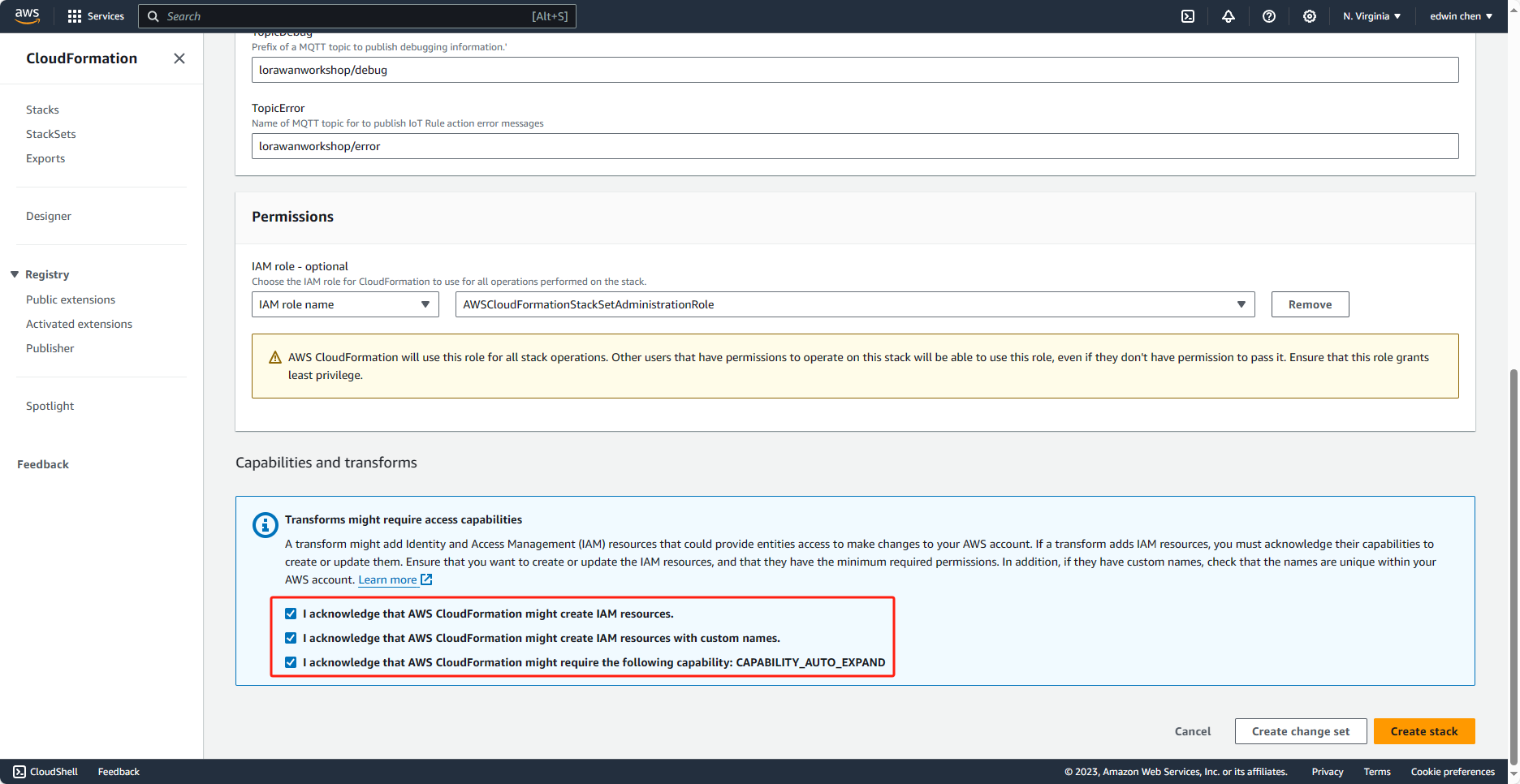The height and width of the screenshot is (784, 1520).
Task: Click the info icon in the transforms notice
Action: pos(266,525)
